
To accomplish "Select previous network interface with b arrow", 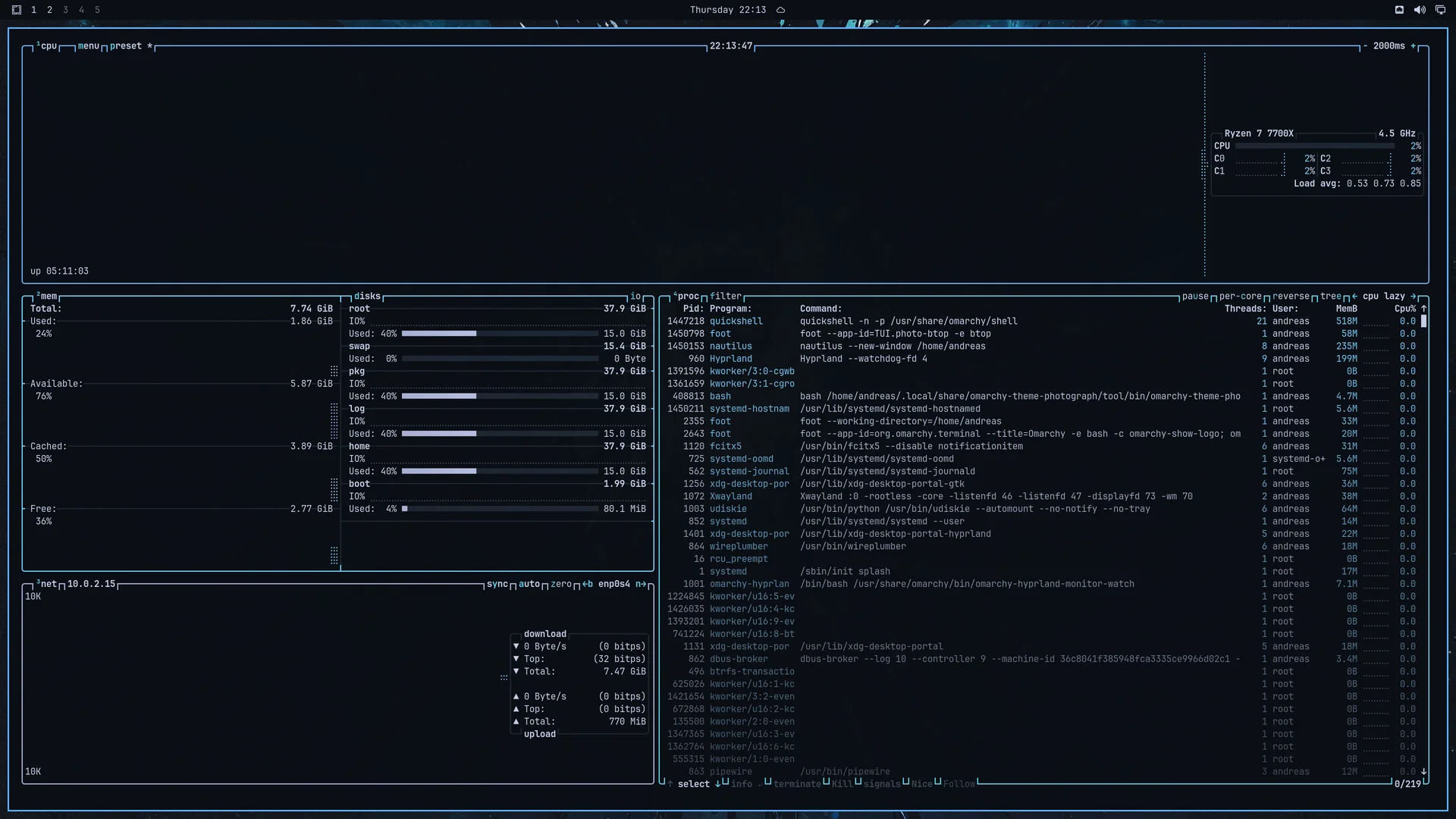I will pyautogui.click(x=588, y=584).
